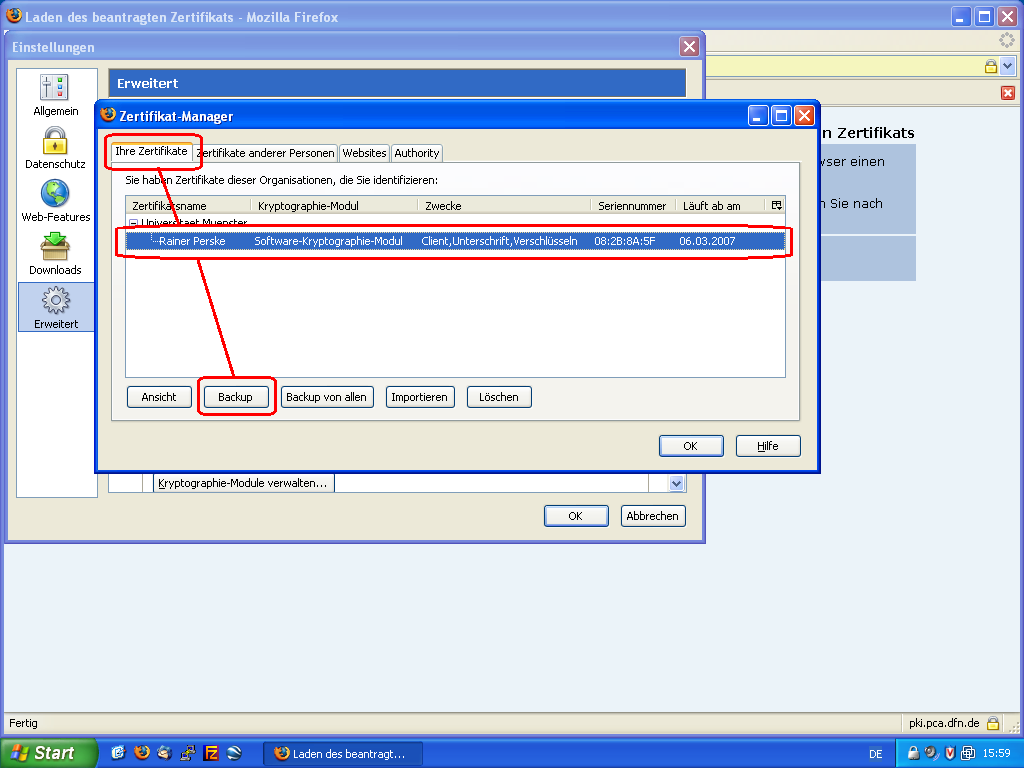
Task: Open the Web-Features globe icon panel
Action: pyautogui.click(x=56, y=201)
